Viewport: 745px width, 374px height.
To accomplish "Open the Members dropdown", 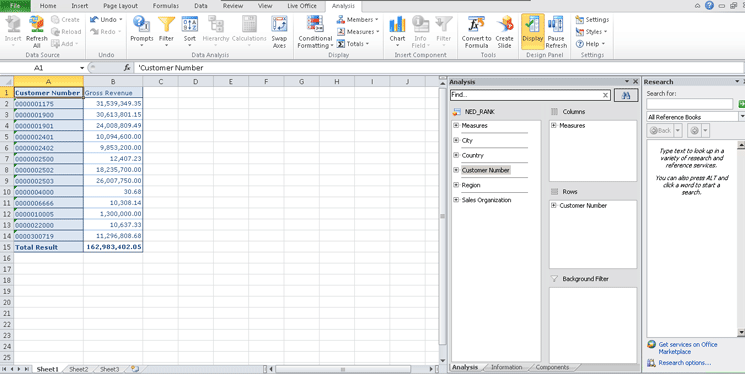I will [357, 19].
